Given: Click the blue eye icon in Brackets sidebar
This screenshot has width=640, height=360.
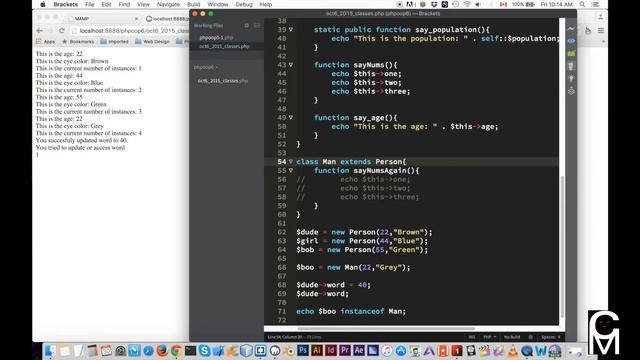Looking at the screenshot, I should pos(571,41).
